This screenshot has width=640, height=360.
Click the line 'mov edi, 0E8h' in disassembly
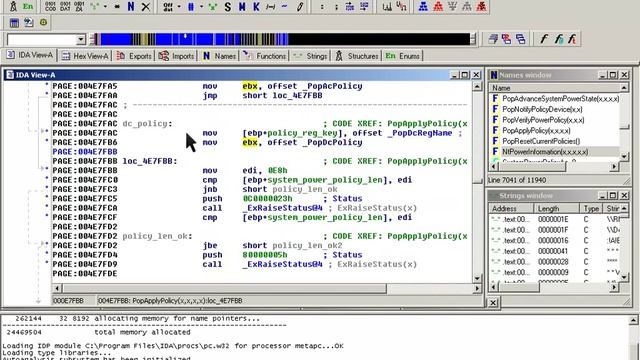(x=244, y=171)
